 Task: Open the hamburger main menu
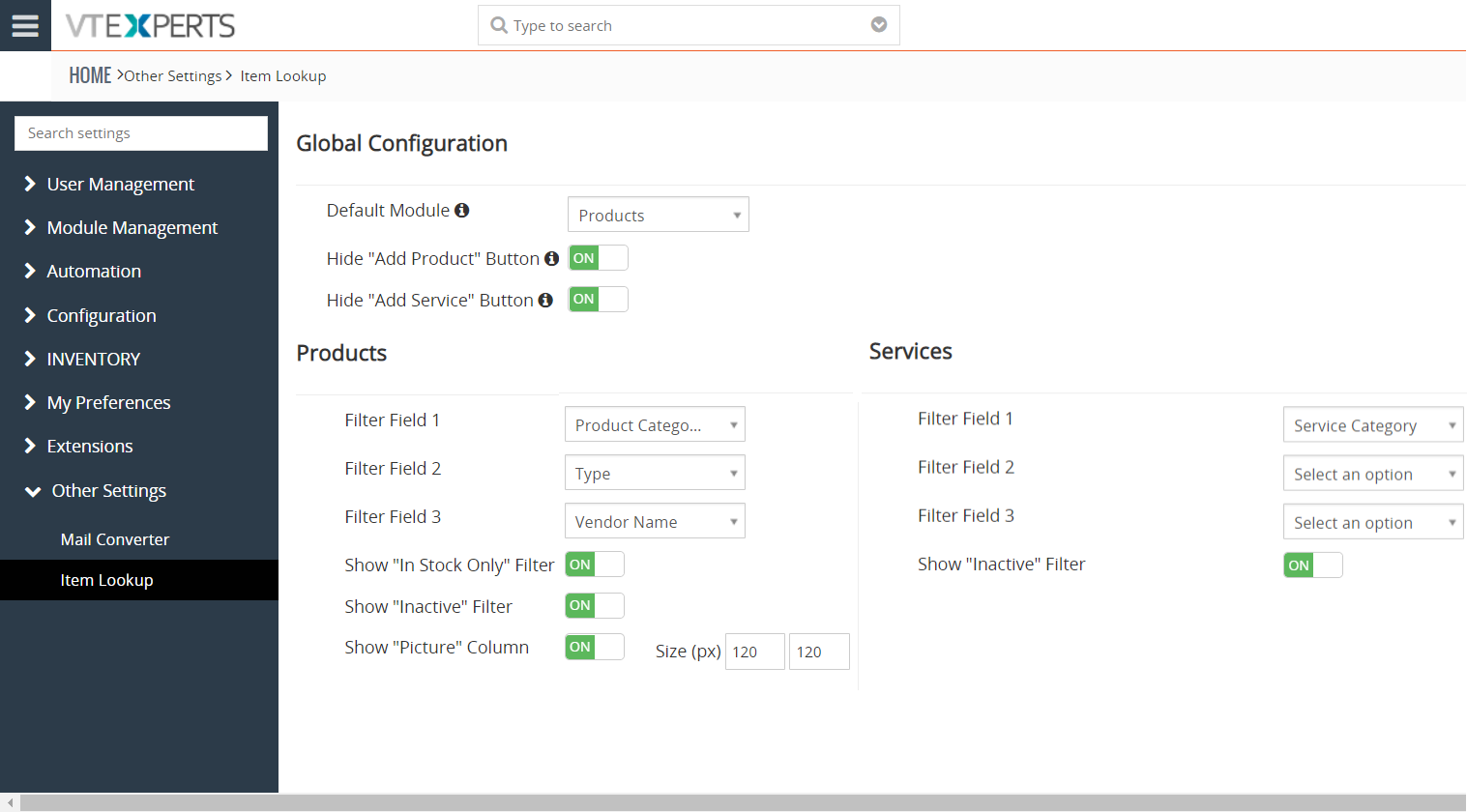(25, 25)
